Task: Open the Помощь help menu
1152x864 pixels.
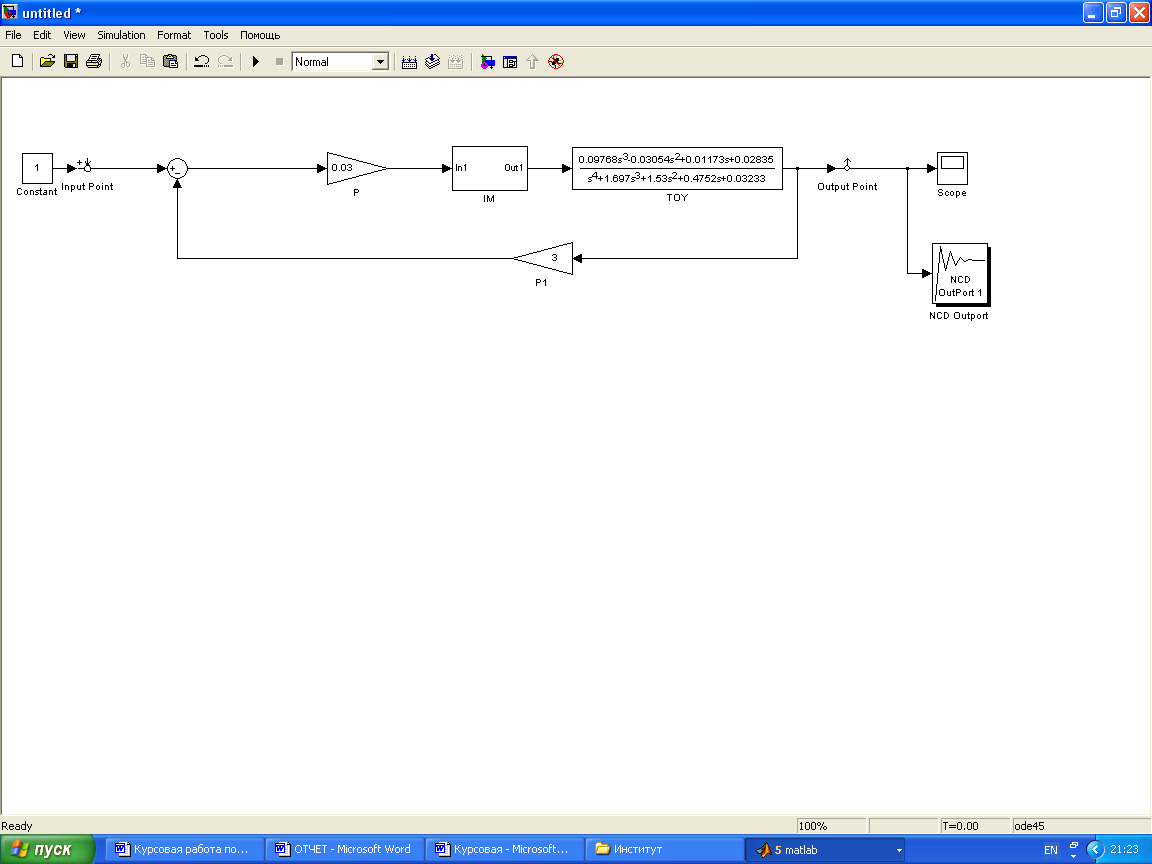Action: 260,35
